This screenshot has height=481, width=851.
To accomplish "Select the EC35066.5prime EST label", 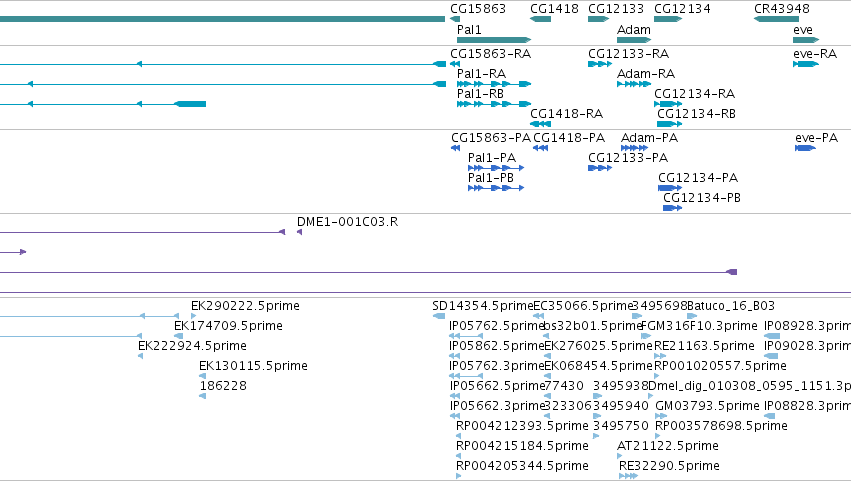I will coord(583,306).
